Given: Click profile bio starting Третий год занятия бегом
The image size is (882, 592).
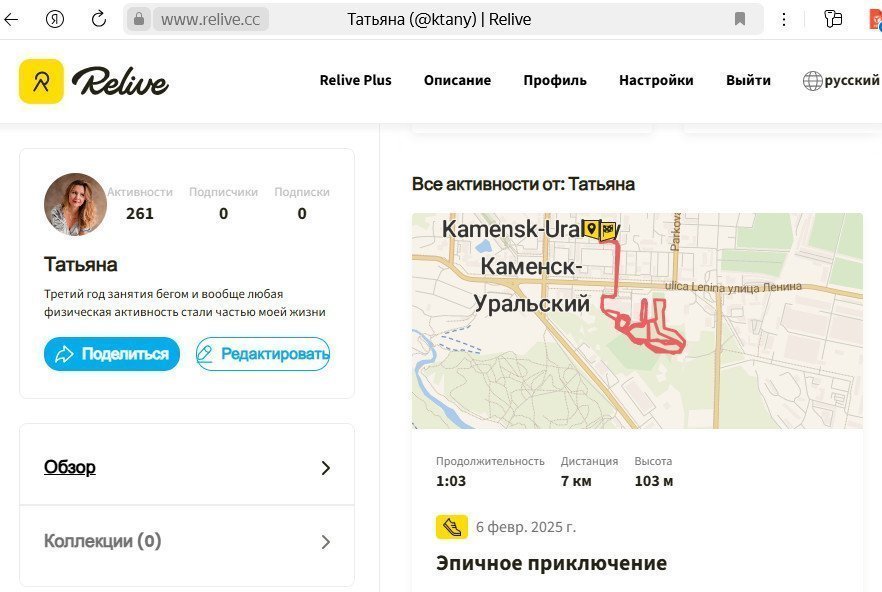Looking at the screenshot, I should point(184,303).
